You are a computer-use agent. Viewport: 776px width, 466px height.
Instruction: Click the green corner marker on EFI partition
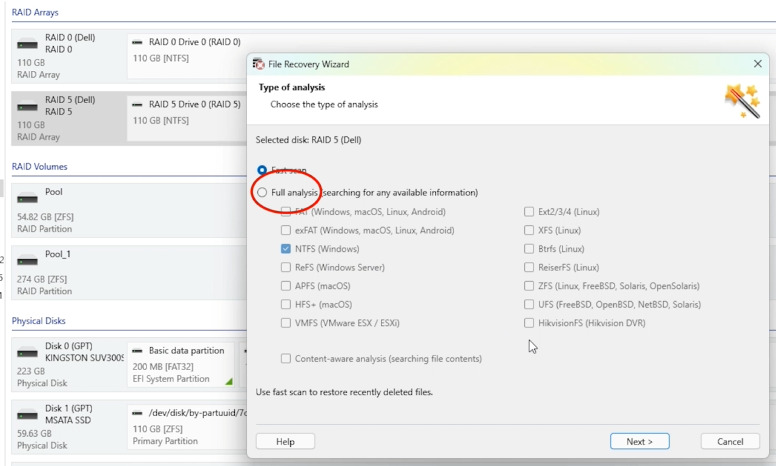point(229,381)
